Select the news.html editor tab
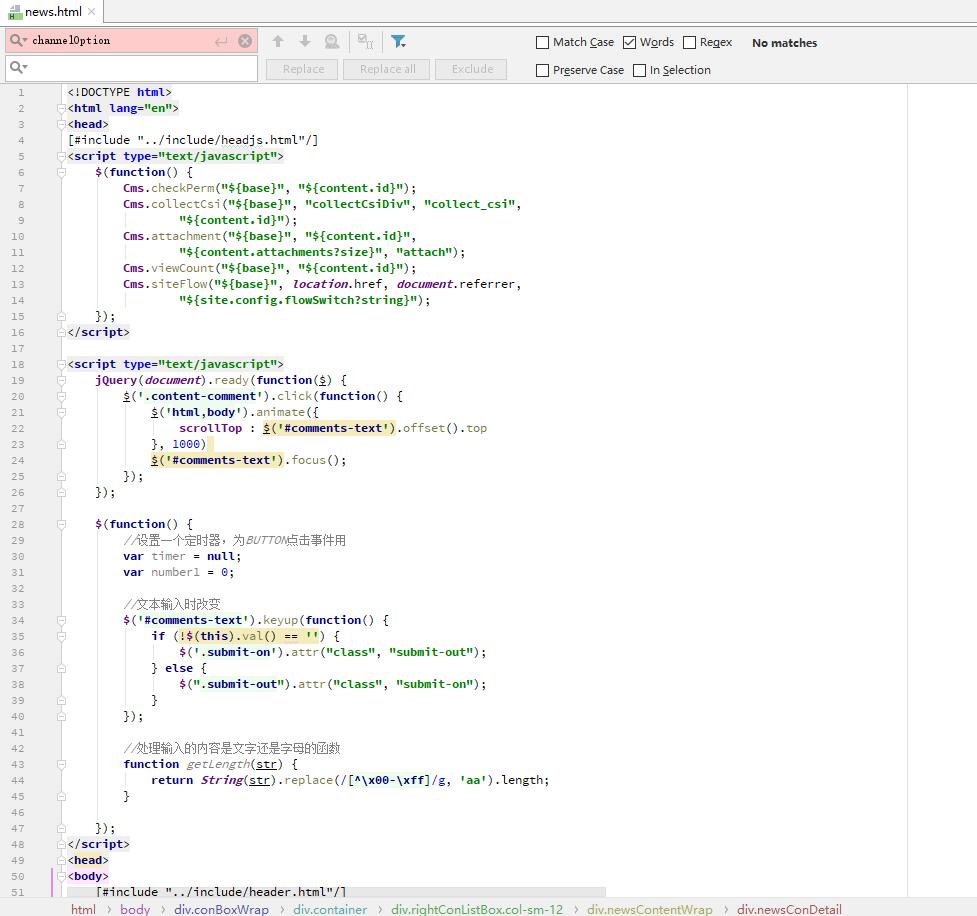This screenshot has width=977, height=916. pyautogui.click(x=52, y=12)
